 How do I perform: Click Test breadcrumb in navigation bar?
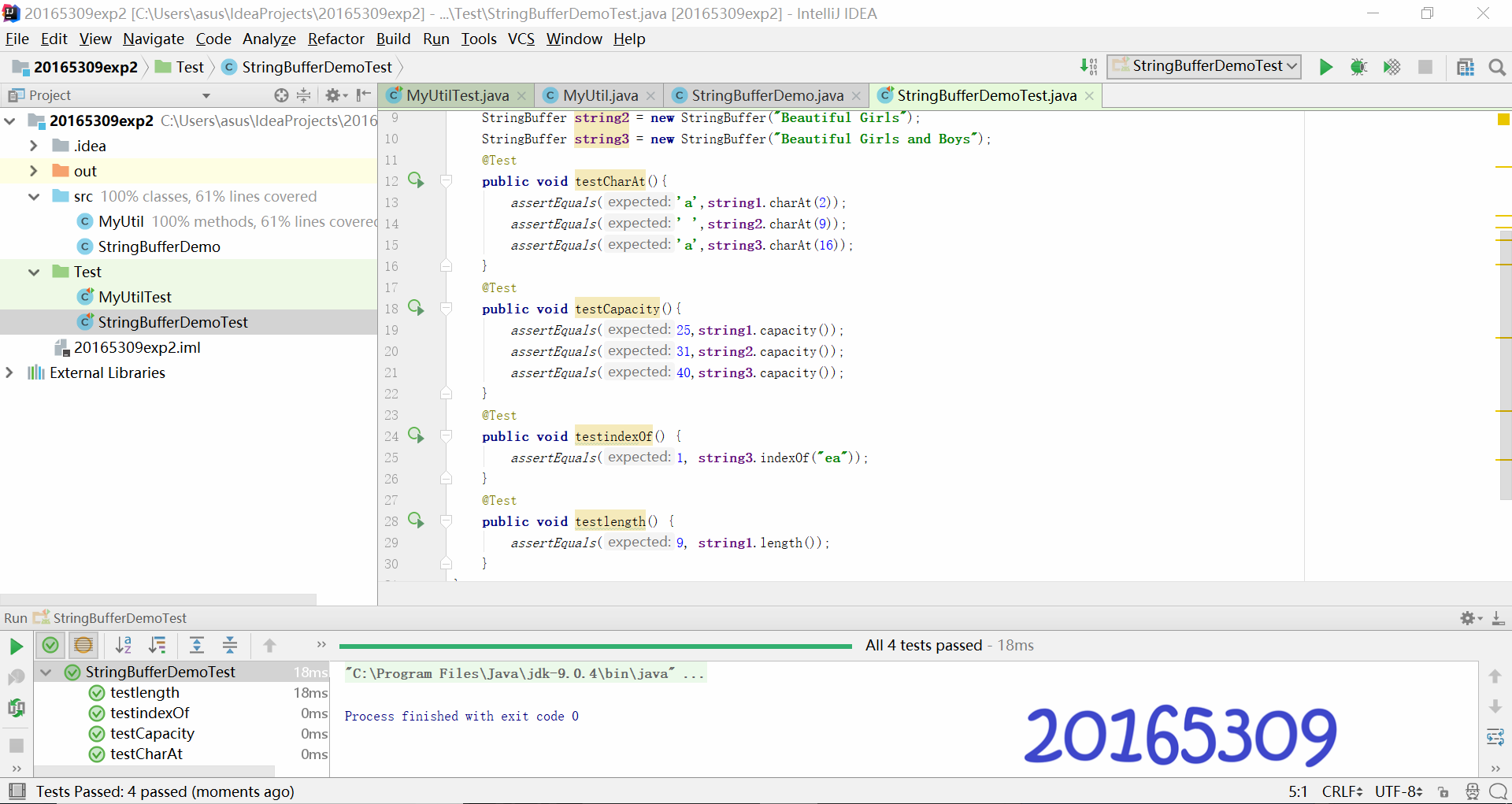[x=180, y=67]
